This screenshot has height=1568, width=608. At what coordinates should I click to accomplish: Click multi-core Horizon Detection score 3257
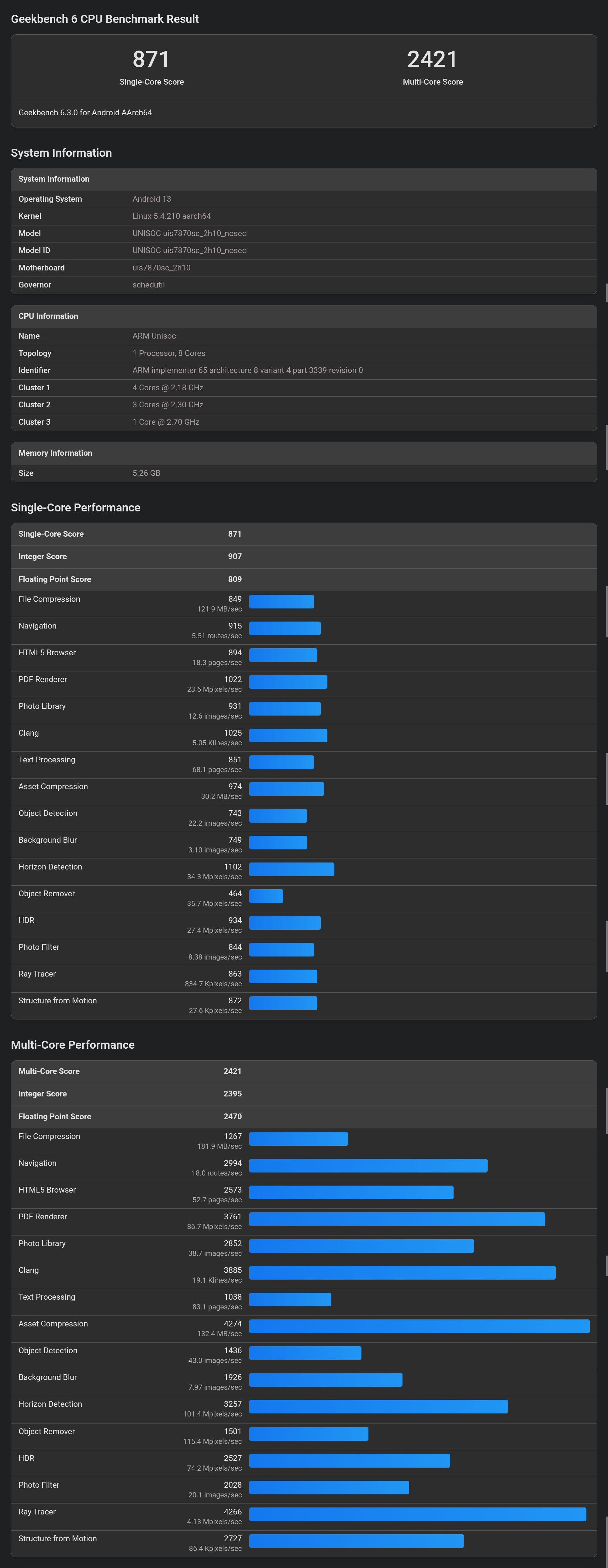click(x=233, y=1404)
